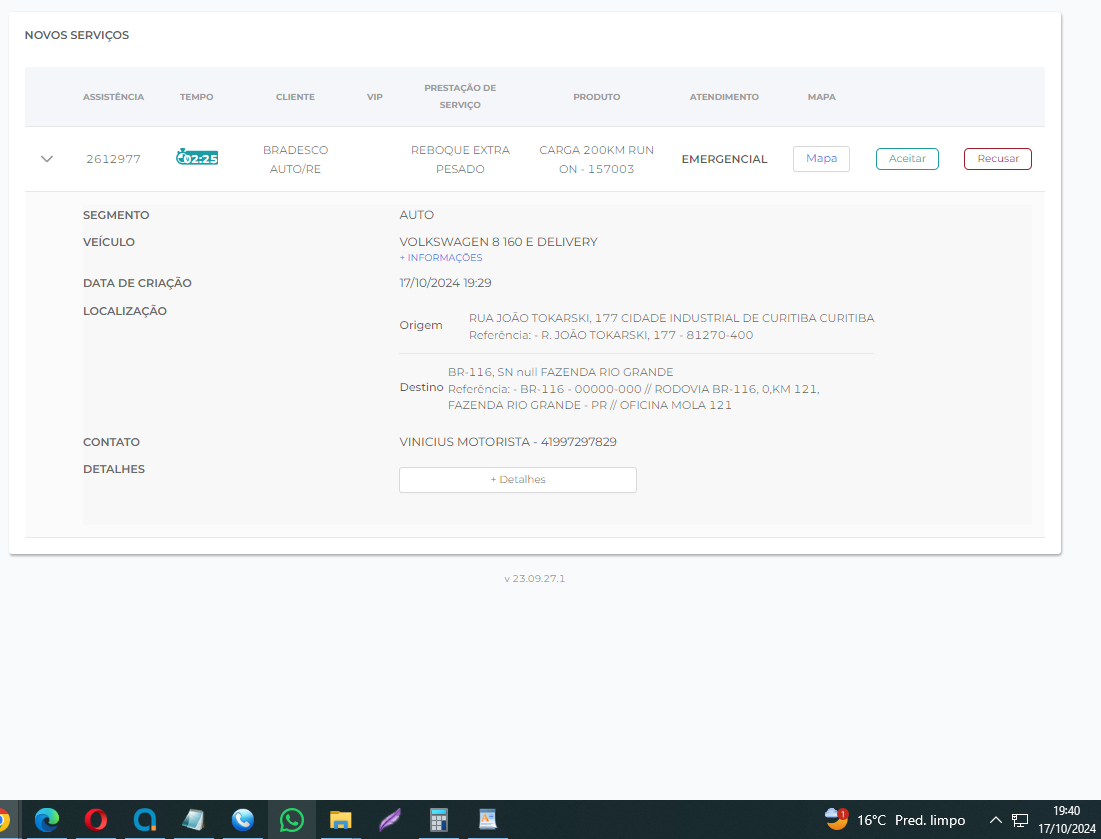Screen dimensions: 1101x839
Task: Expand the + Detalhes button
Action: tap(518, 480)
